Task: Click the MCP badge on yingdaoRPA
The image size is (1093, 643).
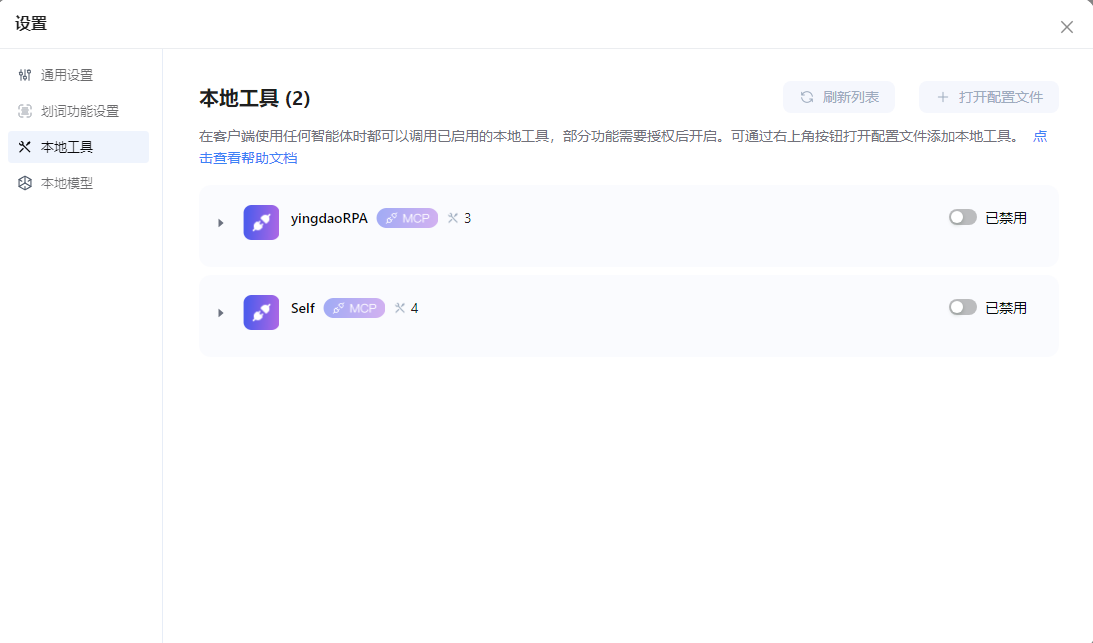Action: coord(407,218)
